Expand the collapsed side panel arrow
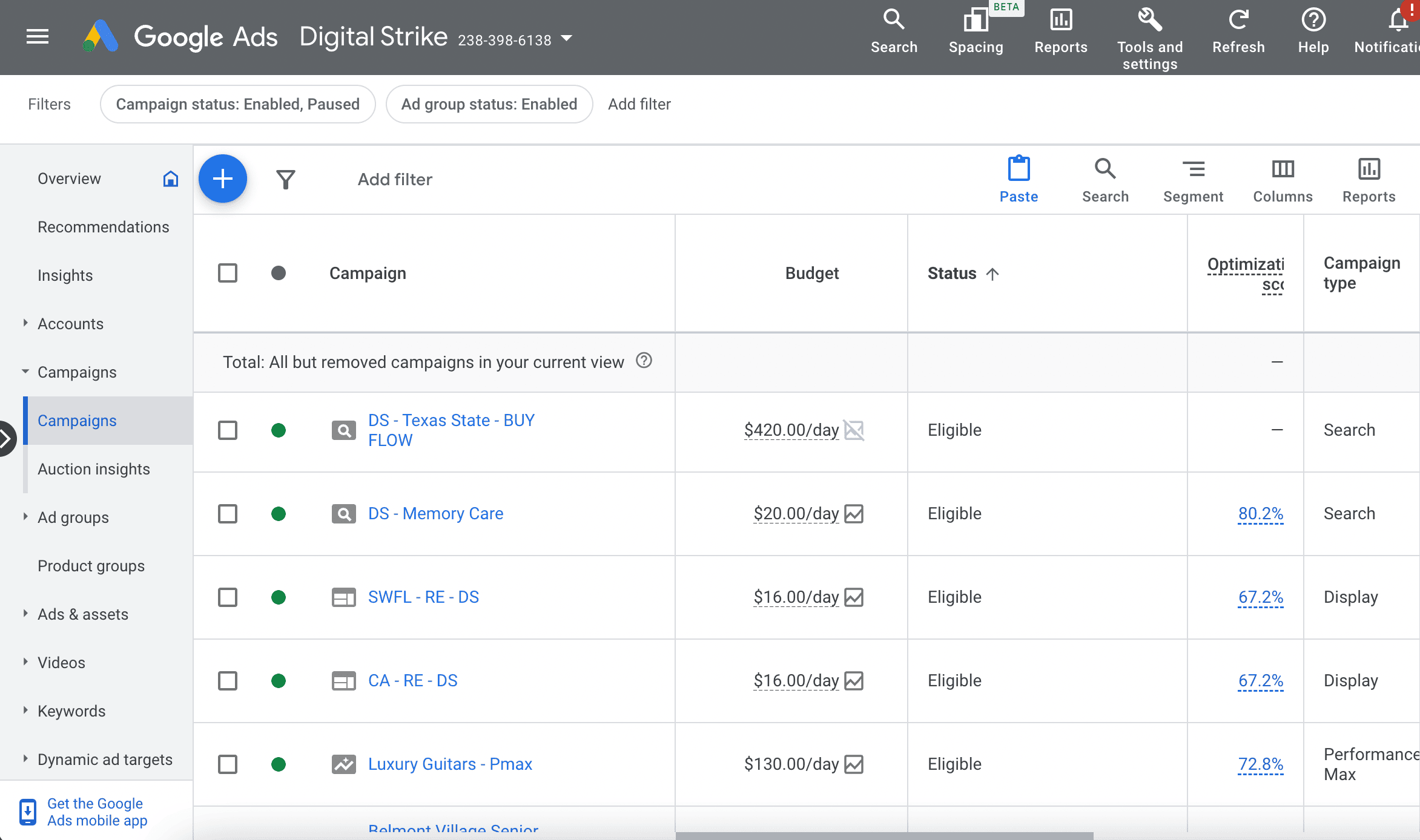 pyautogui.click(x=6, y=439)
